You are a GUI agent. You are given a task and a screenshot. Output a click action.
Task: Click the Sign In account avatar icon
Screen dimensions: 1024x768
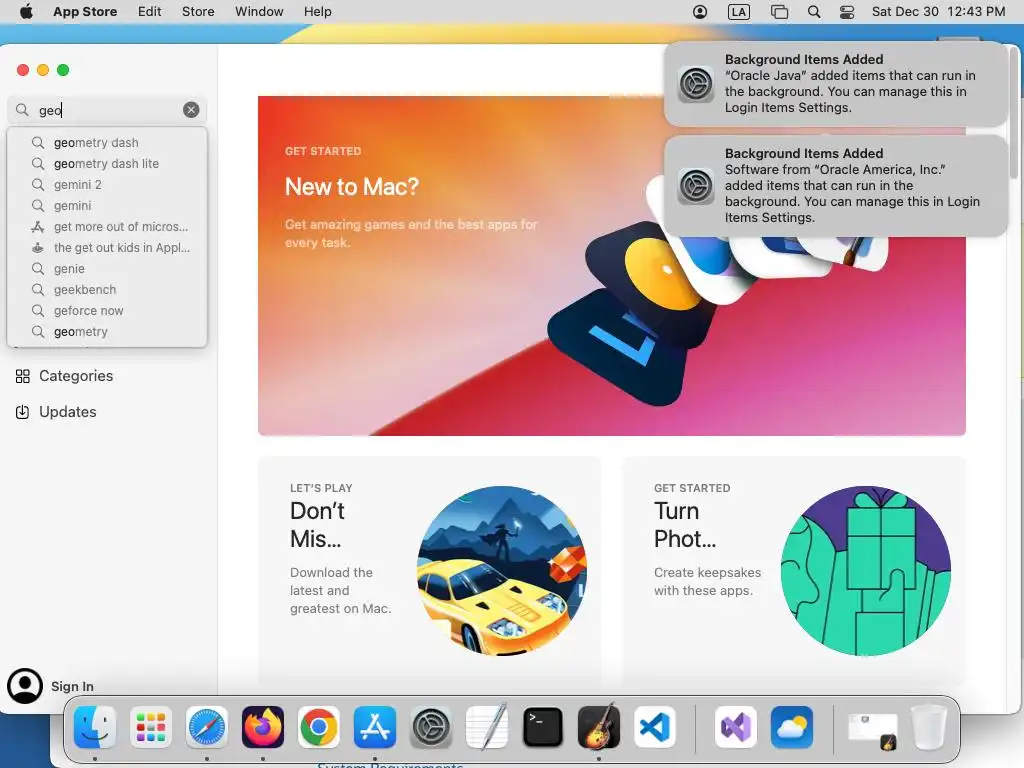point(25,686)
